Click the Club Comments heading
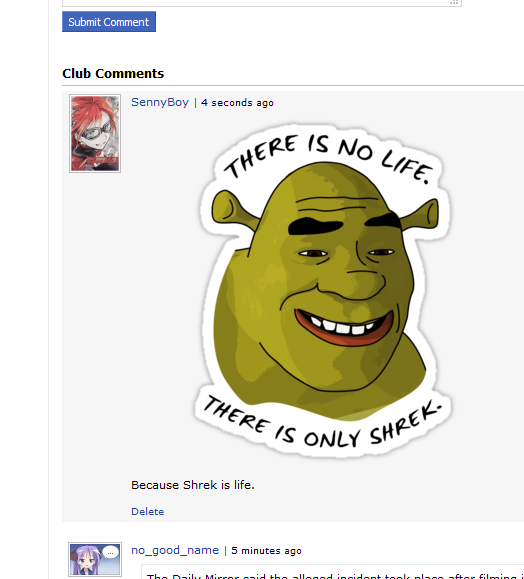Viewport: 524px width, 579px height. click(113, 73)
